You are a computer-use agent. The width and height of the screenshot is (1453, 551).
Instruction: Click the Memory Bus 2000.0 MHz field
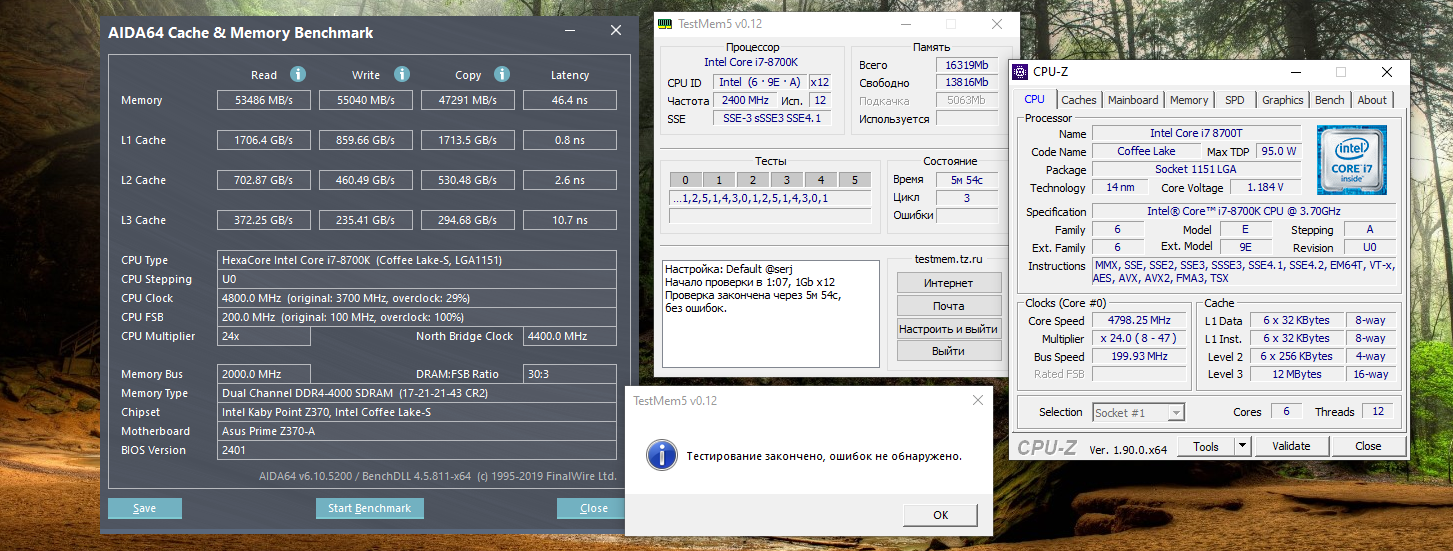[264, 374]
